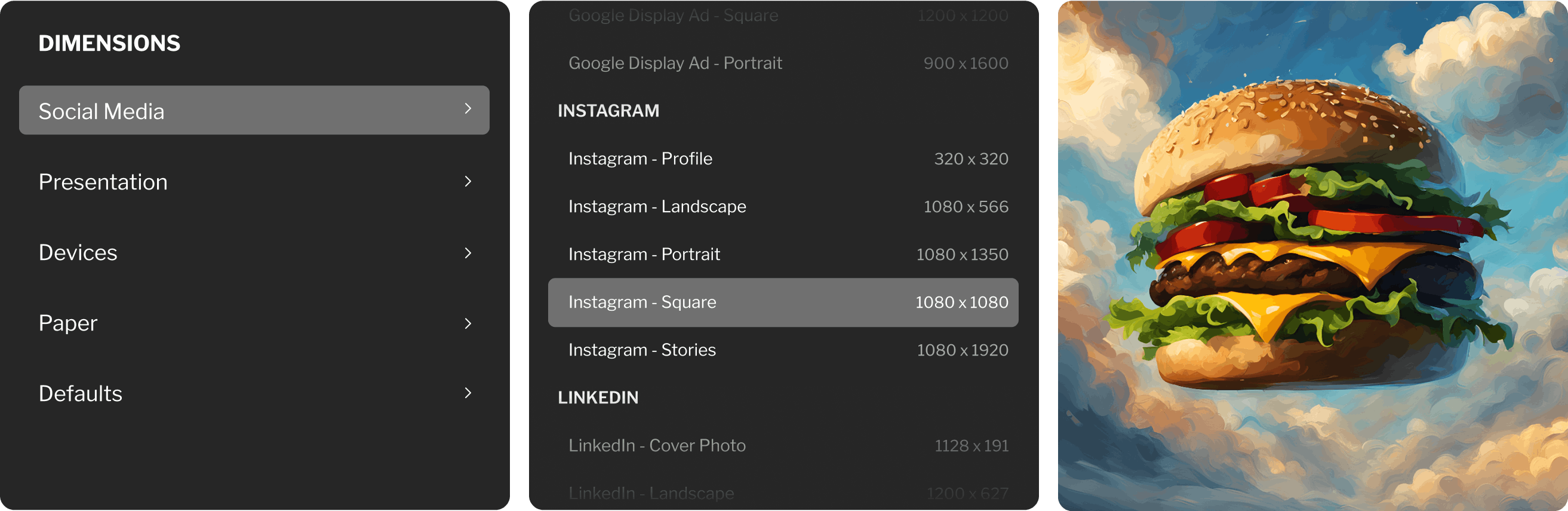The image size is (1568, 511).
Task: Choose LinkedIn - Landscape preset
Action: click(783, 493)
